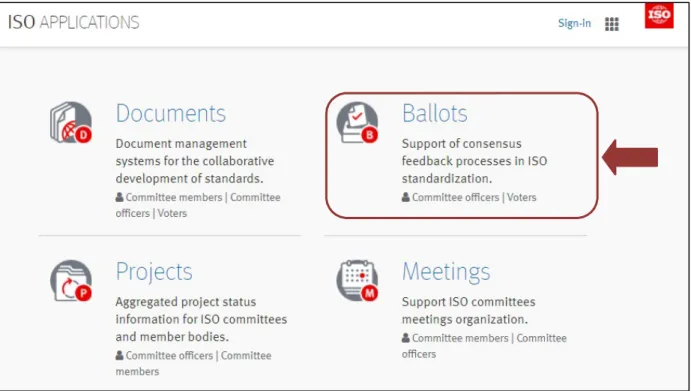This screenshot has height=391, width=691.
Task: Click the Projects description about aggregated status
Action: (201, 319)
